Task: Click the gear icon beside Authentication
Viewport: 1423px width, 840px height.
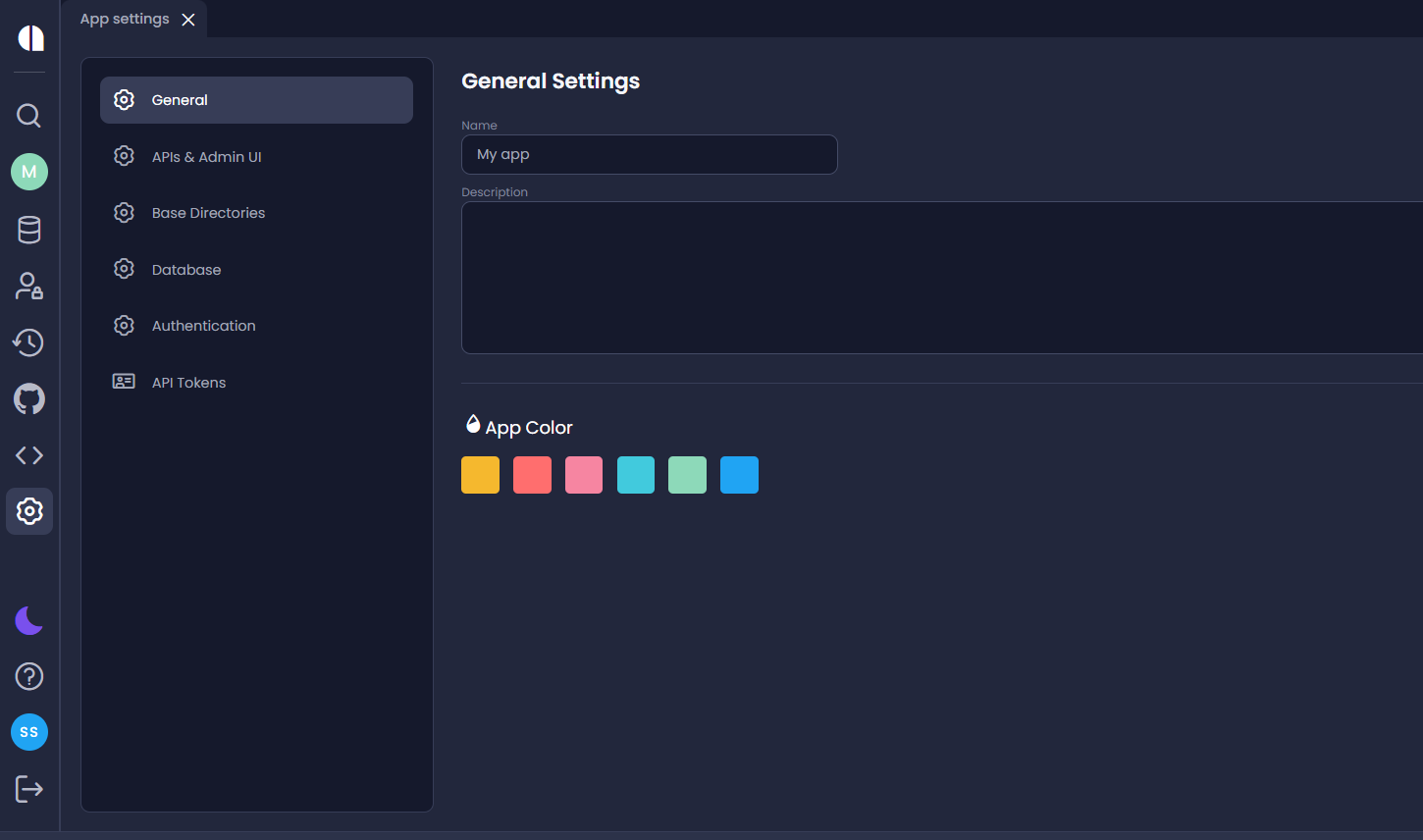Action: pyautogui.click(x=124, y=325)
